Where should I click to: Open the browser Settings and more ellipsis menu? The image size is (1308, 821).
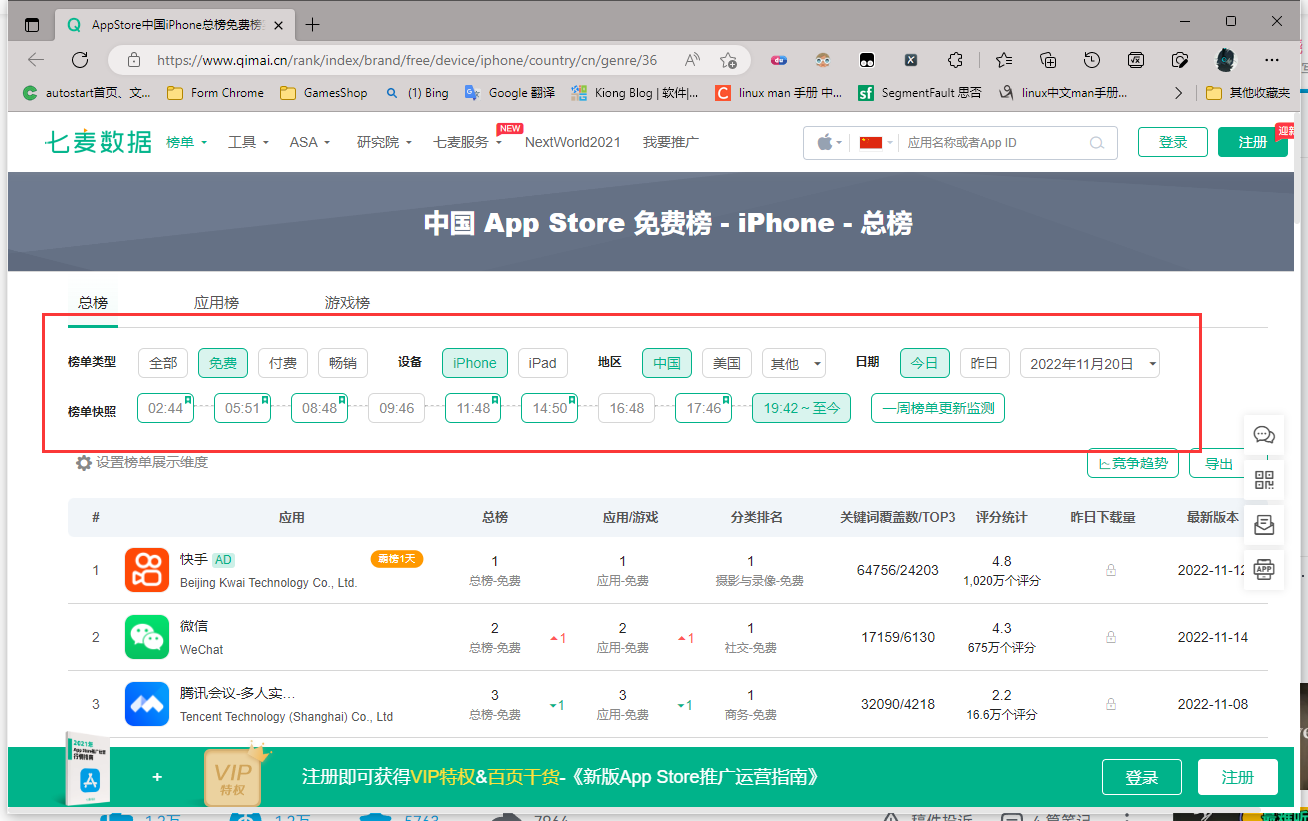click(x=1272, y=59)
